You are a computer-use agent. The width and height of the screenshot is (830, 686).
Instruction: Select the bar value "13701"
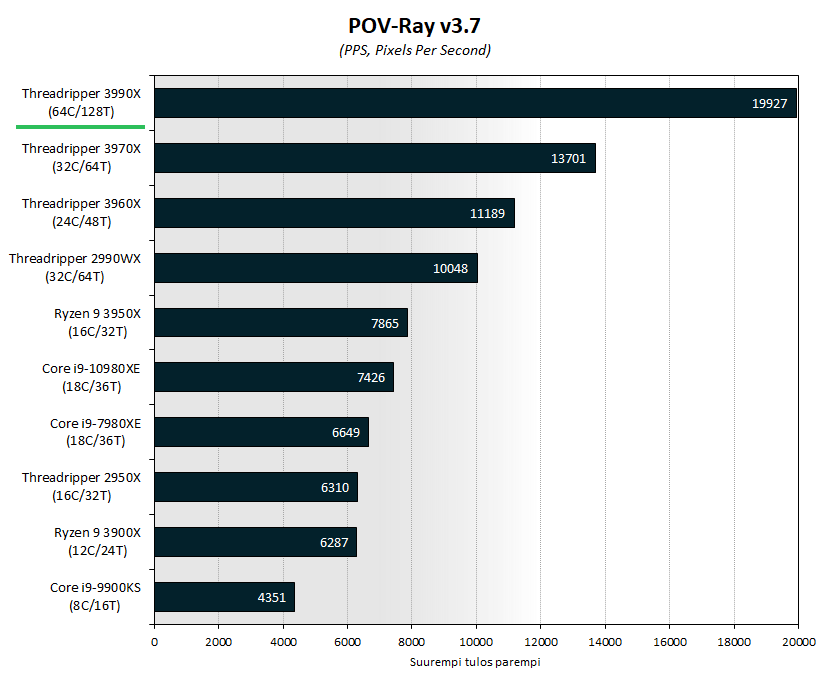pyautogui.click(x=569, y=159)
